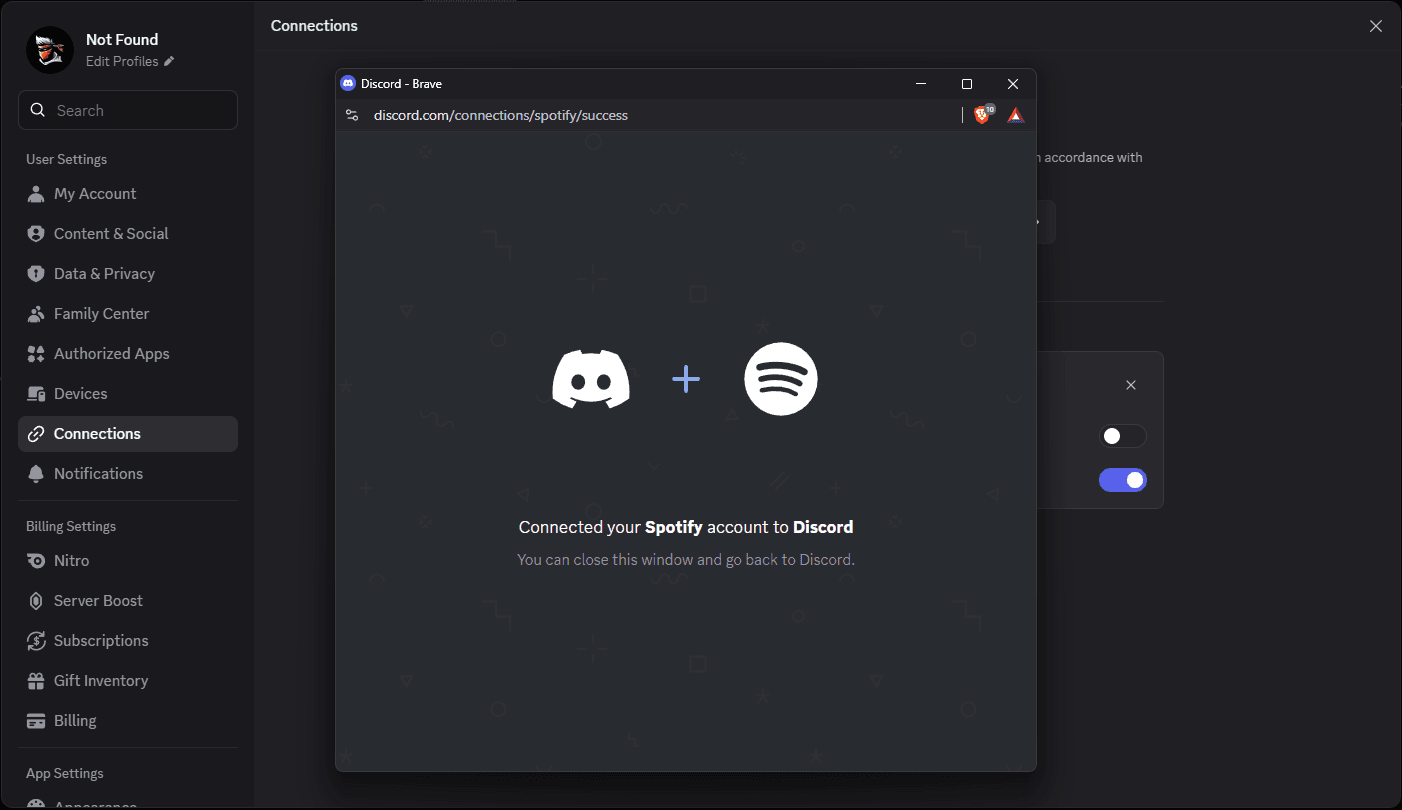
Task: Open the Authorized Apps section
Action: 110,353
